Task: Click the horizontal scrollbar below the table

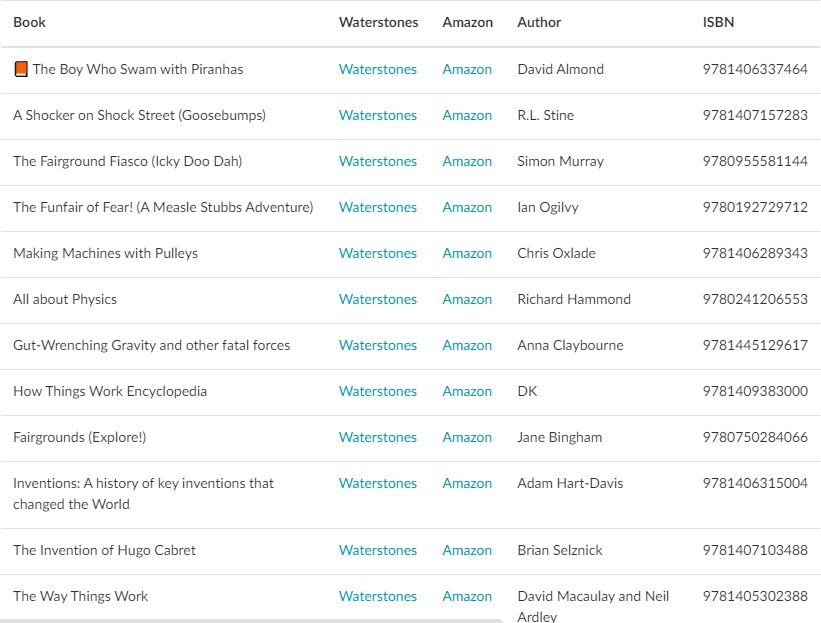Action: pos(251,621)
